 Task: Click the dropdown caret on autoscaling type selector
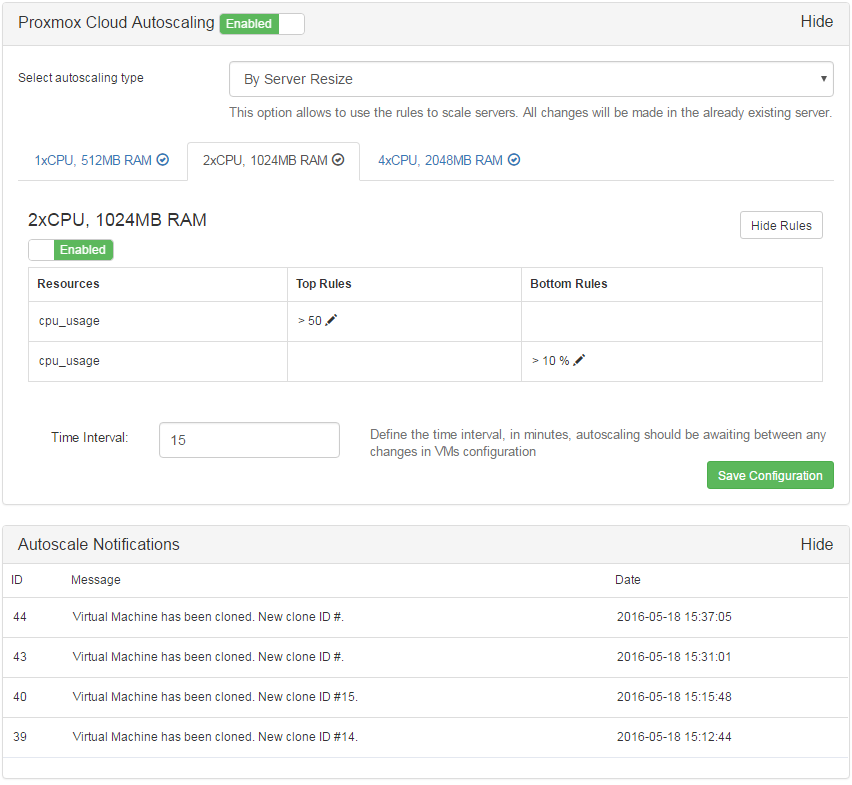pyautogui.click(x=822, y=78)
